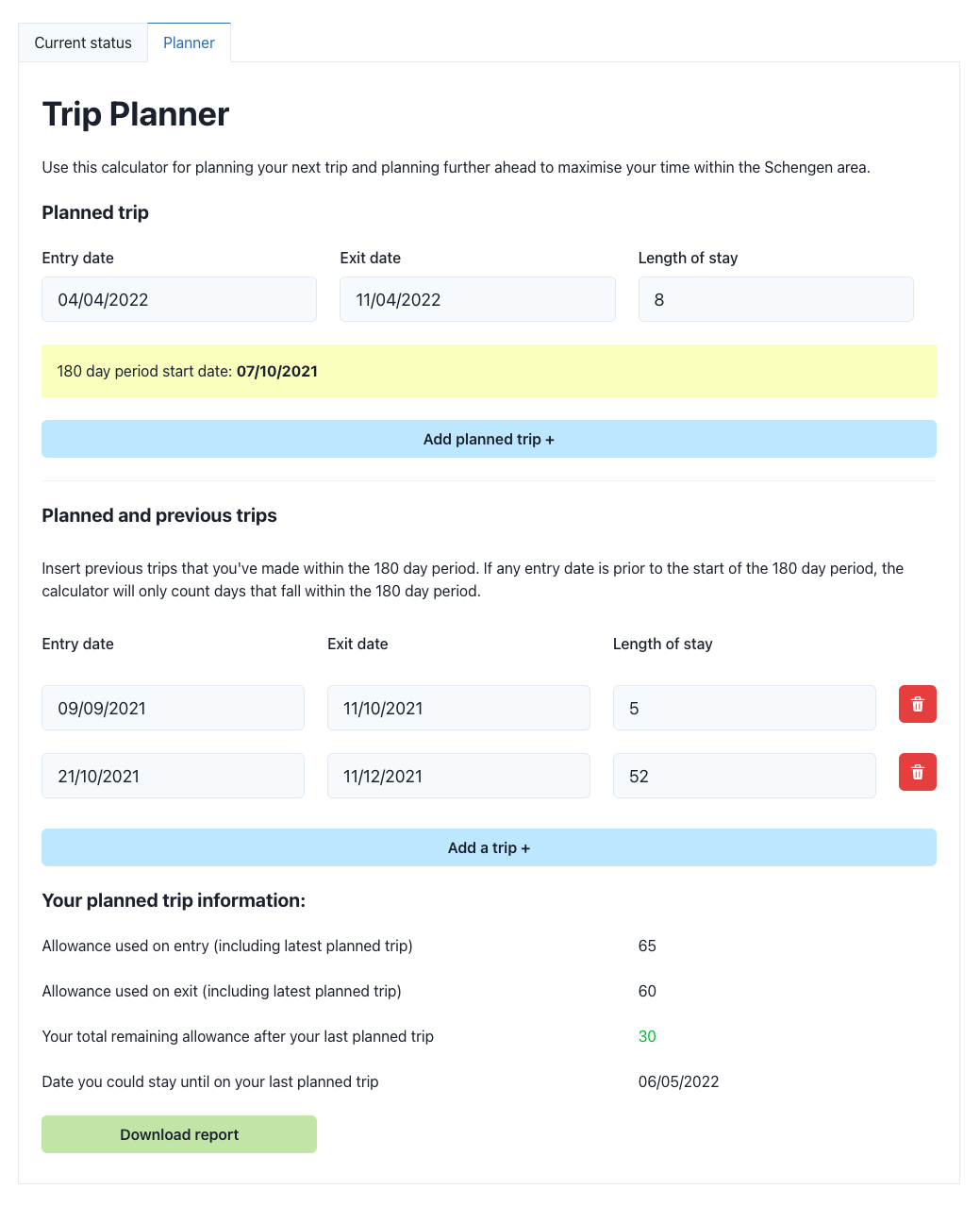
Task: Click the 180 day period start date banner
Action: tap(489, 371)
